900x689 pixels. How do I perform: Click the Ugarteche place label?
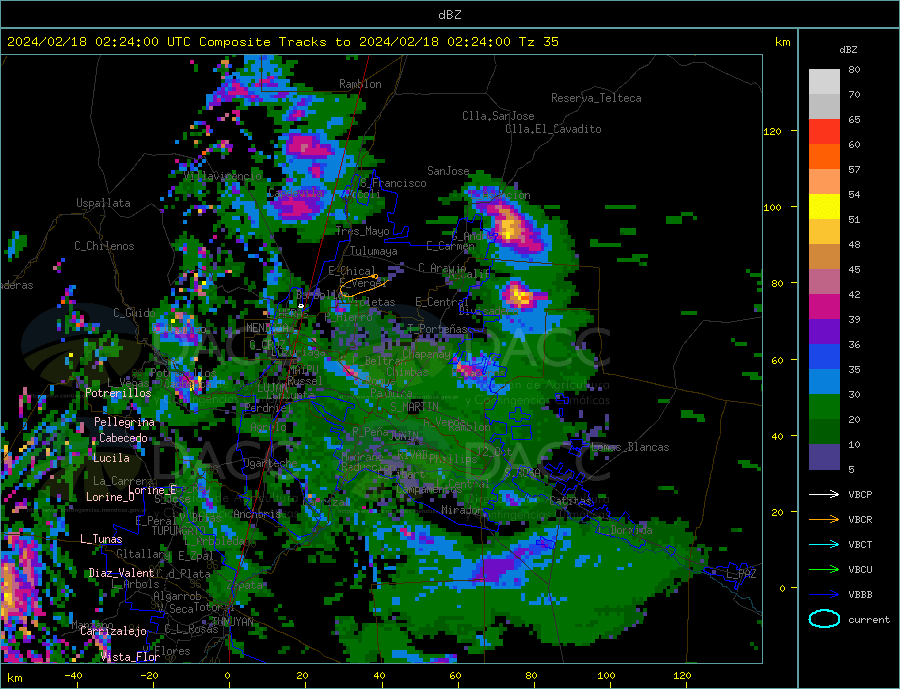tap(270, 463)
